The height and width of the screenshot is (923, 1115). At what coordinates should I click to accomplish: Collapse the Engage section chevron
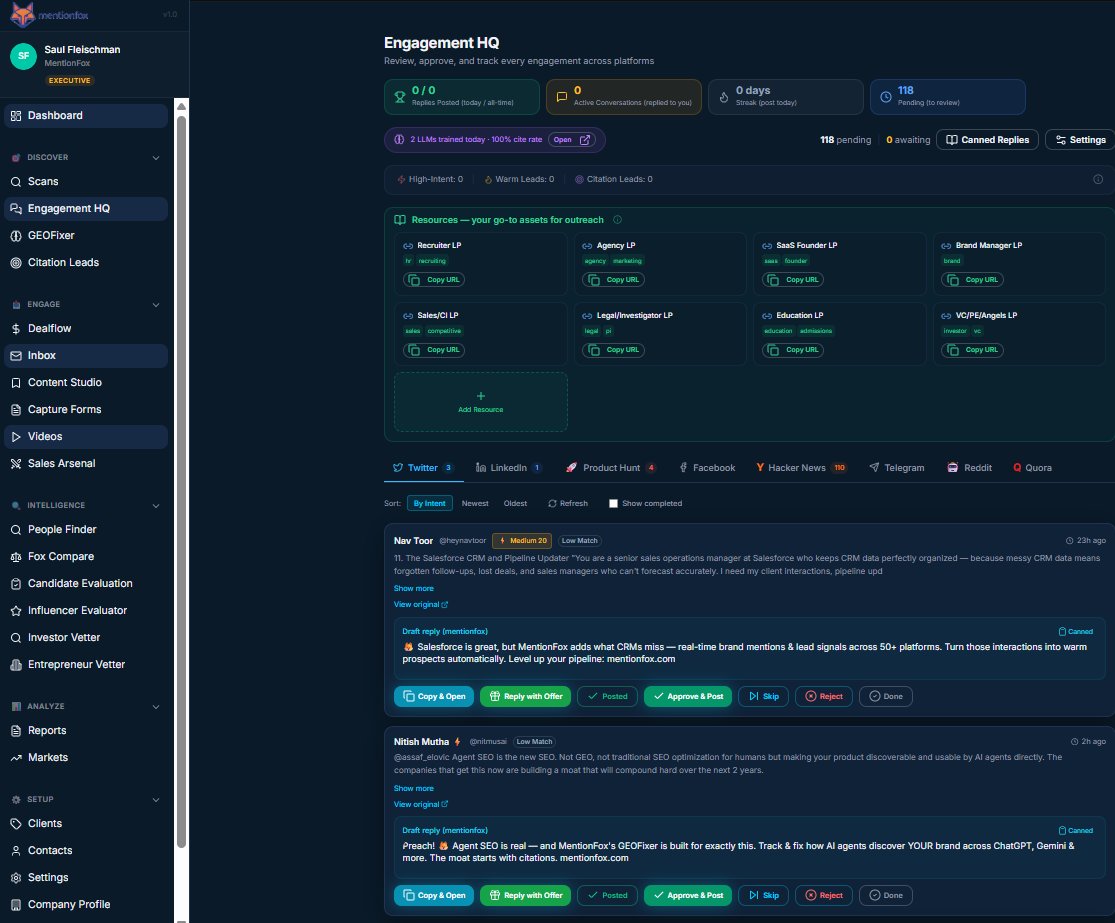pos(156,305)
